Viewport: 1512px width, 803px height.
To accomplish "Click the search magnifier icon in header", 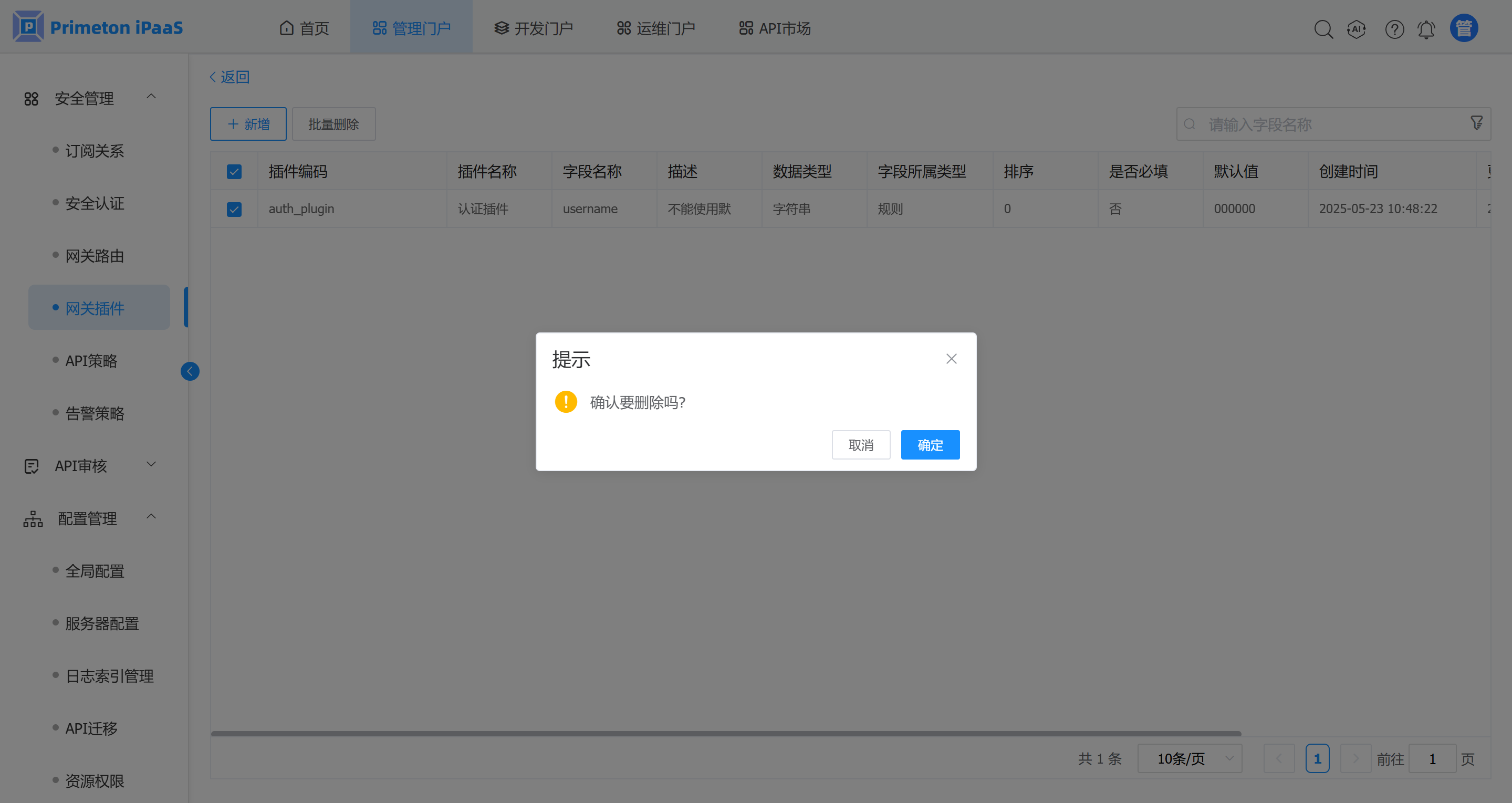I will [1323, 29].
